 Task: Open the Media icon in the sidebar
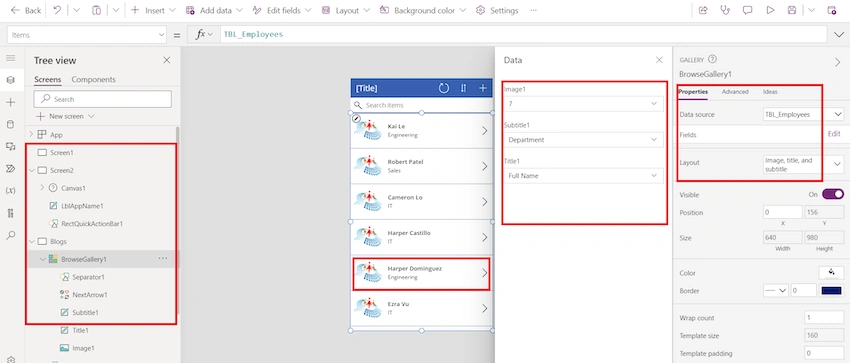coord(11,146)
